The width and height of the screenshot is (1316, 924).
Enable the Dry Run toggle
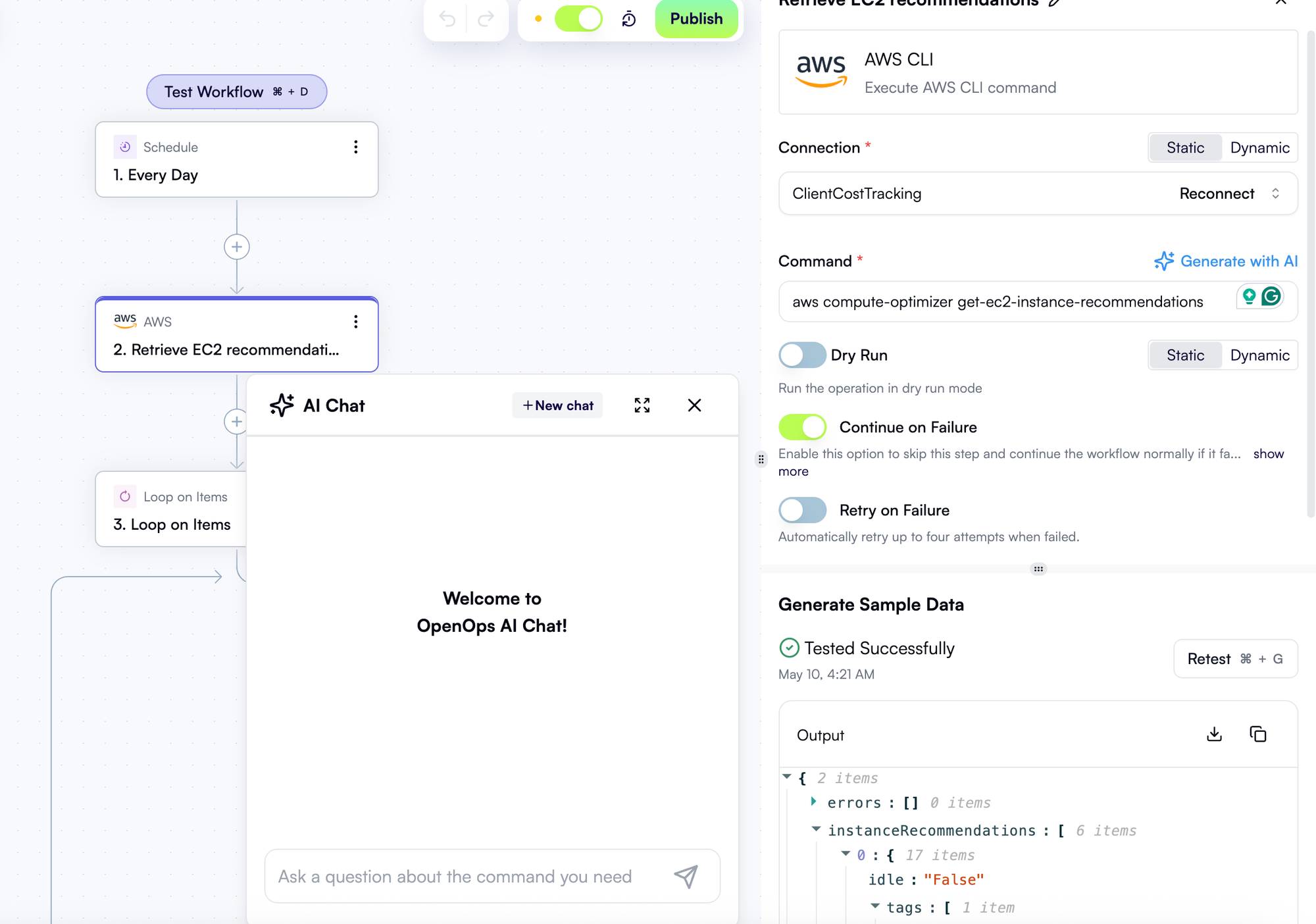click(802, 355)
